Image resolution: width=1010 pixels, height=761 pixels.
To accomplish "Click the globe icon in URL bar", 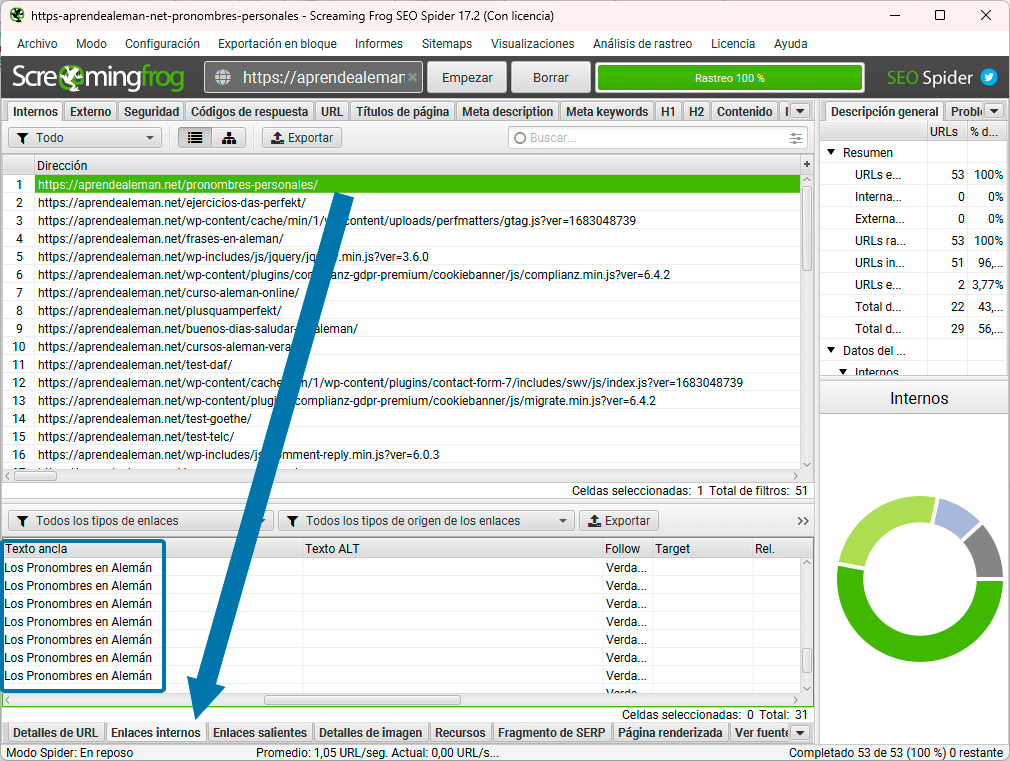I will [x=223, y=78].
